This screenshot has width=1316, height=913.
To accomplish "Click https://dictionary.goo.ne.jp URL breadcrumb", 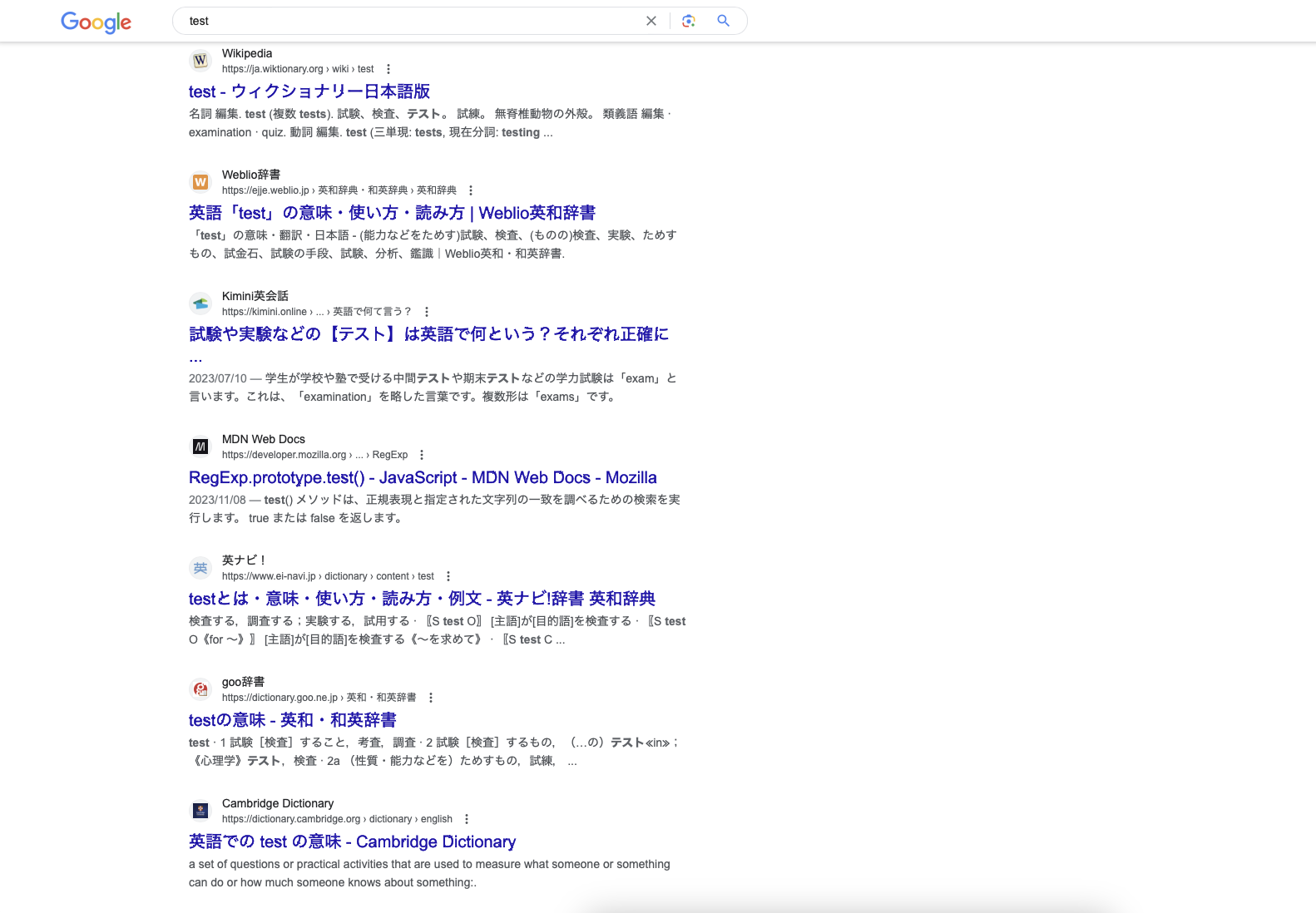I will 319,698.
